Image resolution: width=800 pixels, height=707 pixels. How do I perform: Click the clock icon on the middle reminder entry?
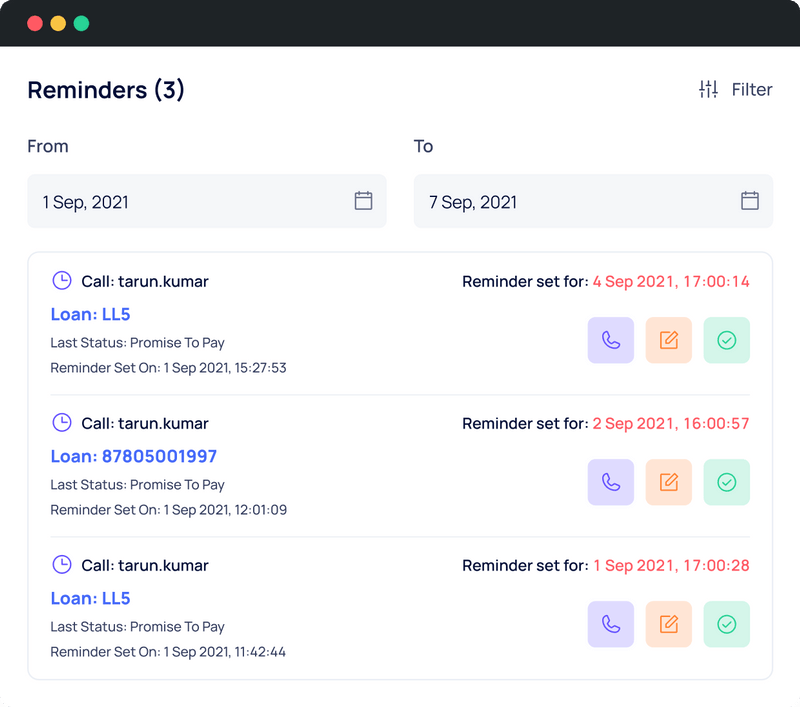[61, 423]
